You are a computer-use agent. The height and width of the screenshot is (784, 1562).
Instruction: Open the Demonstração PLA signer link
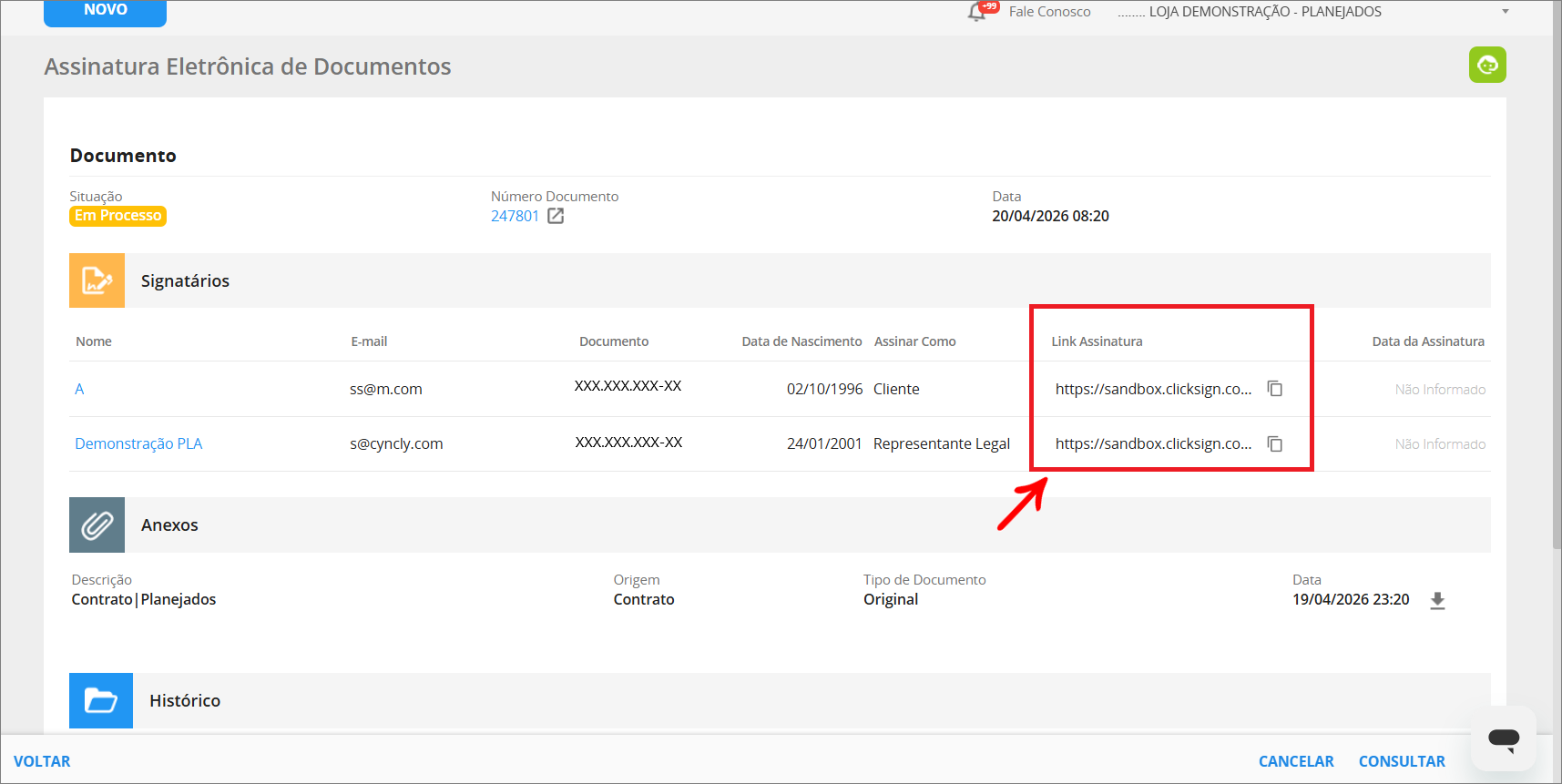pyautogui.click(x=138, y=443)
